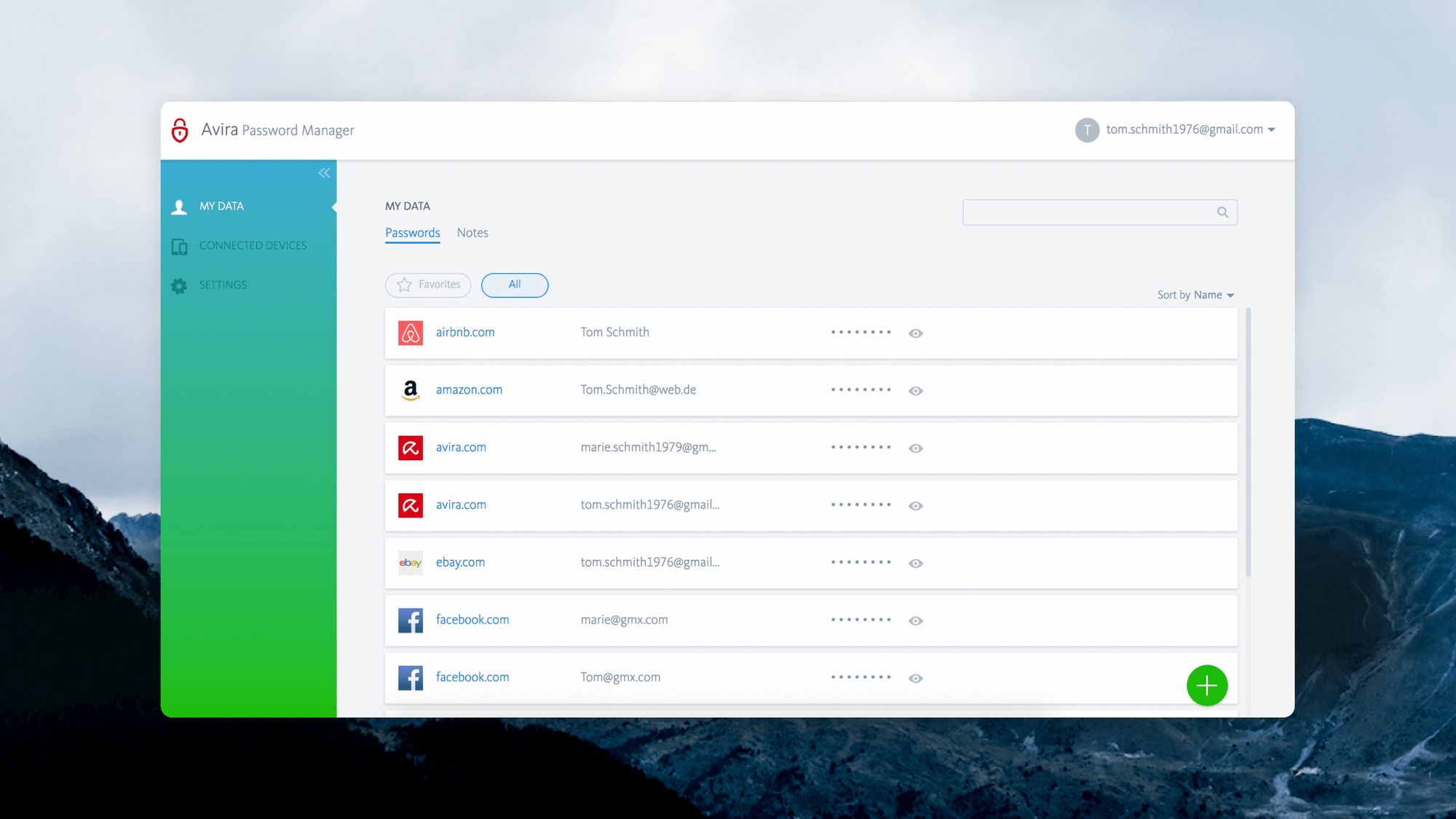
Task: Open SETTINGS section
Action: point(223,285)
